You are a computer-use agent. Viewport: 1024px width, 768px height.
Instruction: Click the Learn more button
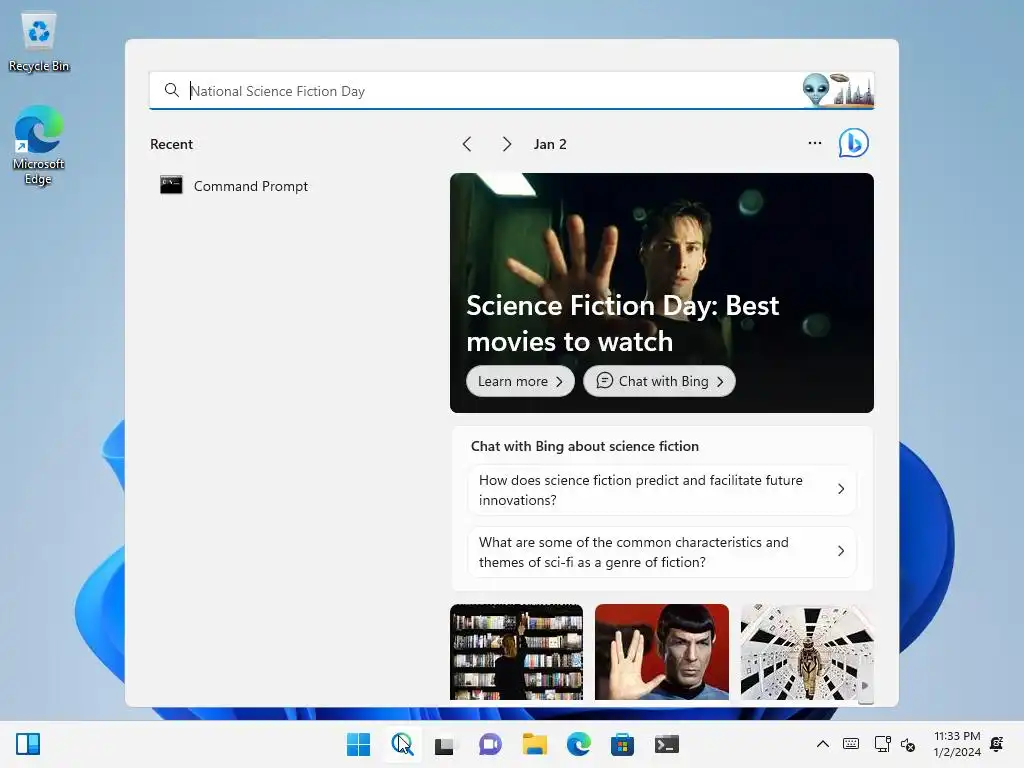tap(520, 381)
